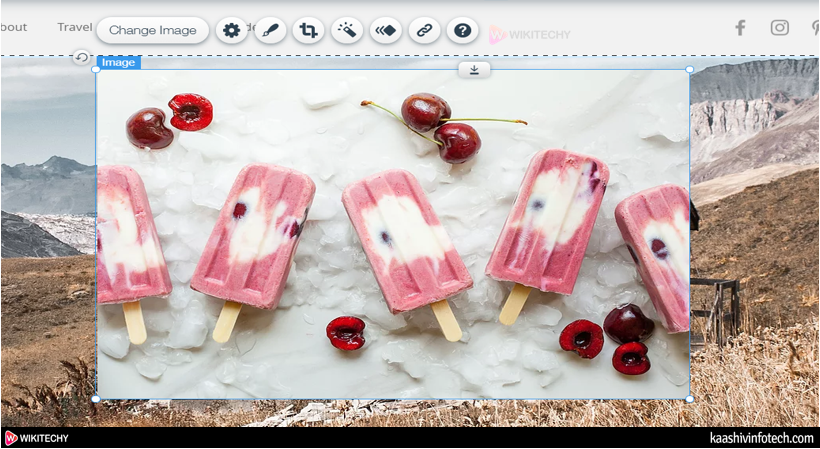This screenshot has height=449, width=820.
Task: Click the Instagram social icon
Action: pos(779,28)
